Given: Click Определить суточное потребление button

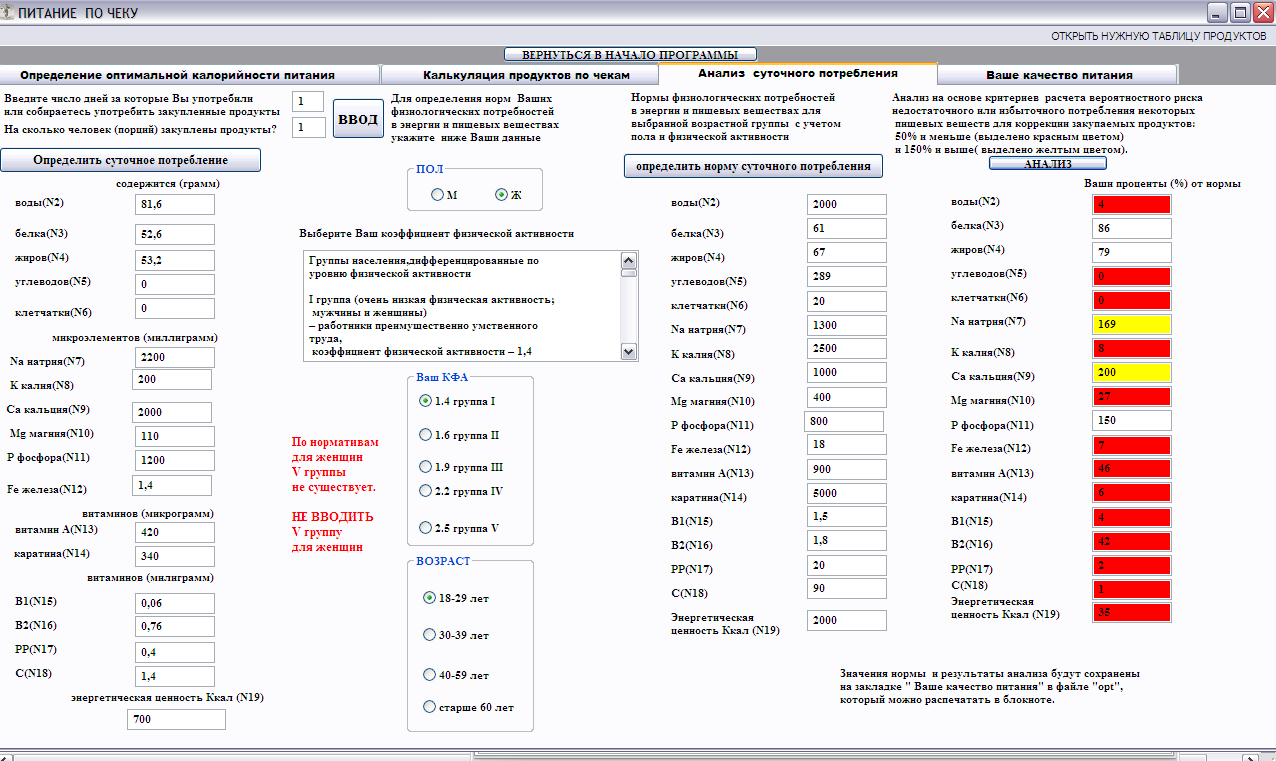Looking at the screenshot, I should pyautogui.click(x=130, y=160).
